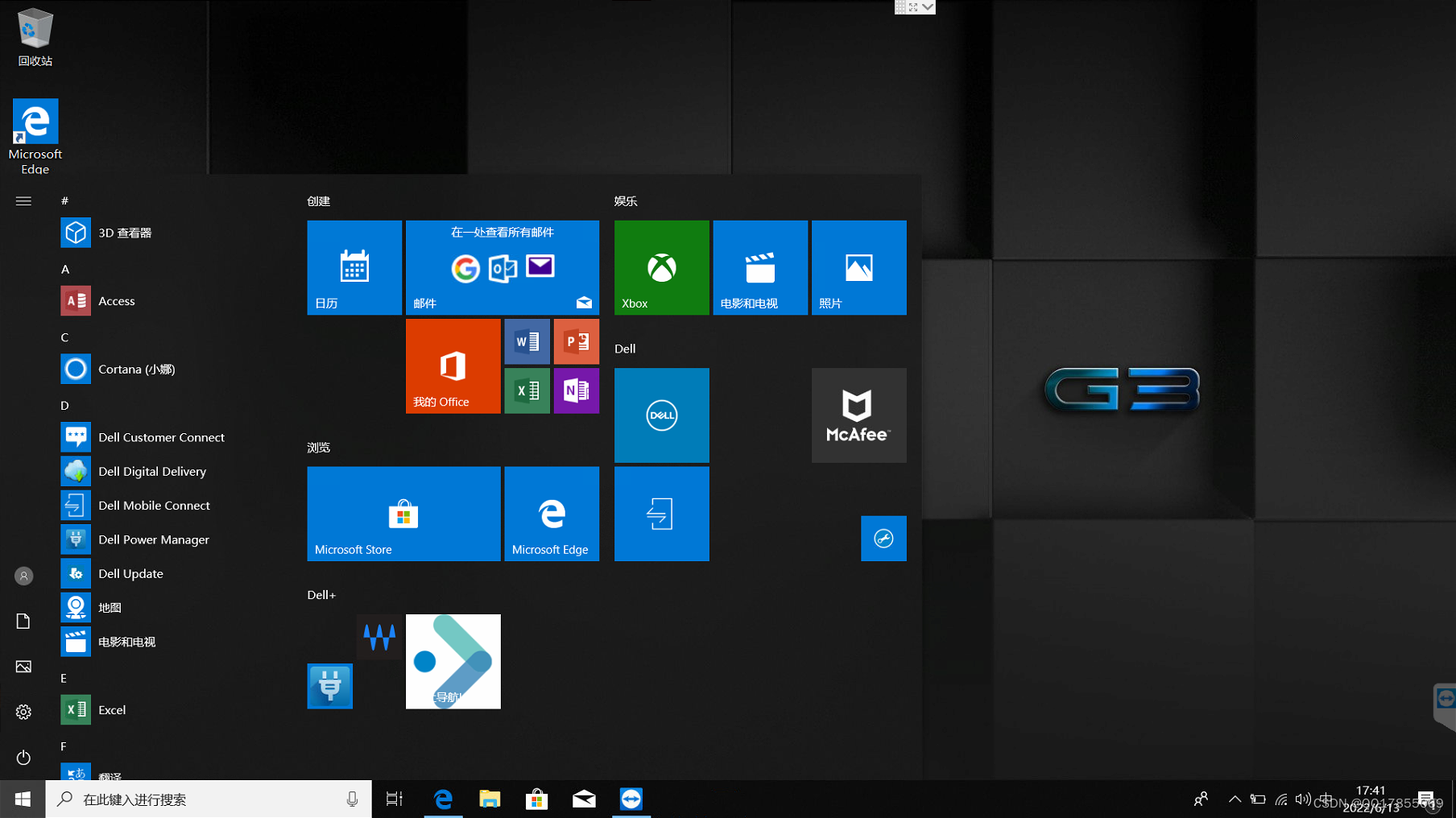Click the letter D group header
The height and width of the screenshot is (818, 1456).
(x=65, y=405)
